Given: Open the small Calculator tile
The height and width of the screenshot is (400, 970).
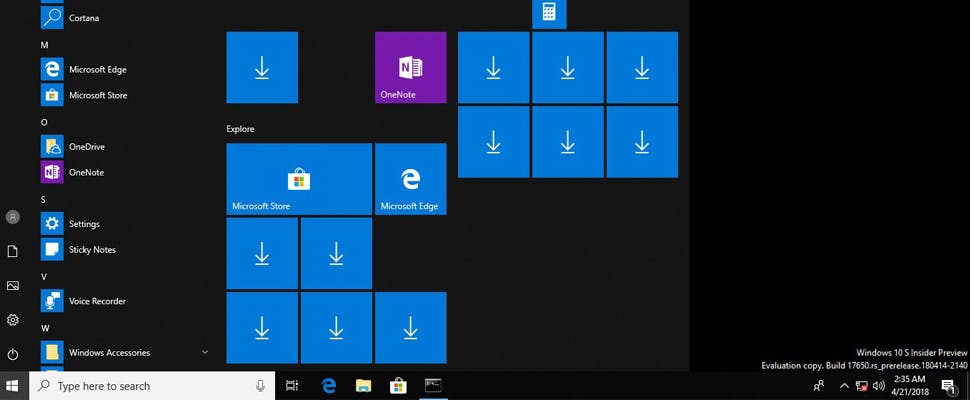Looking at the screenshot, I should 549,14.
